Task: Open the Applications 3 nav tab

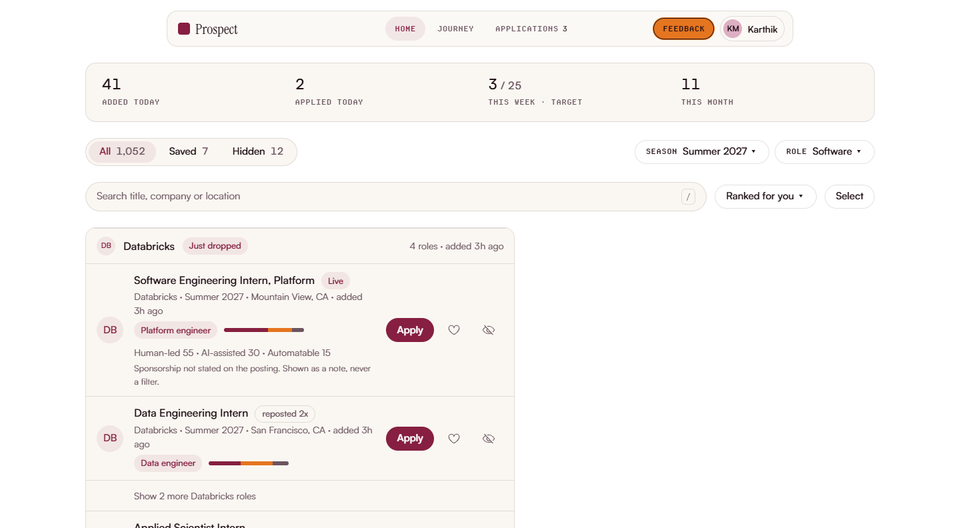Action: 531,29
